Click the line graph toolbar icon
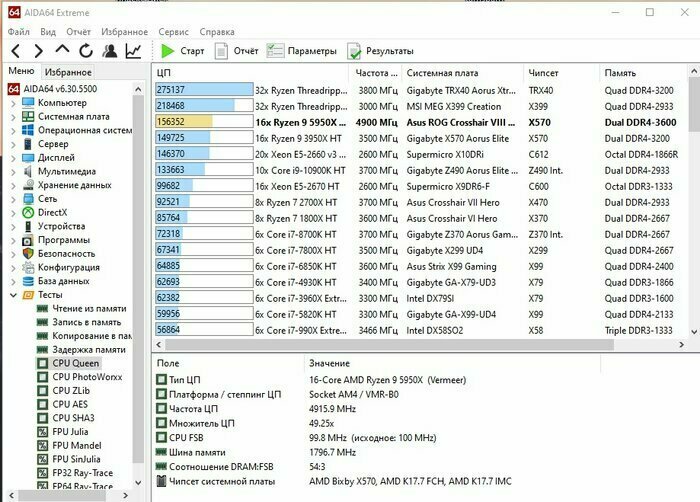 [133, 51]
